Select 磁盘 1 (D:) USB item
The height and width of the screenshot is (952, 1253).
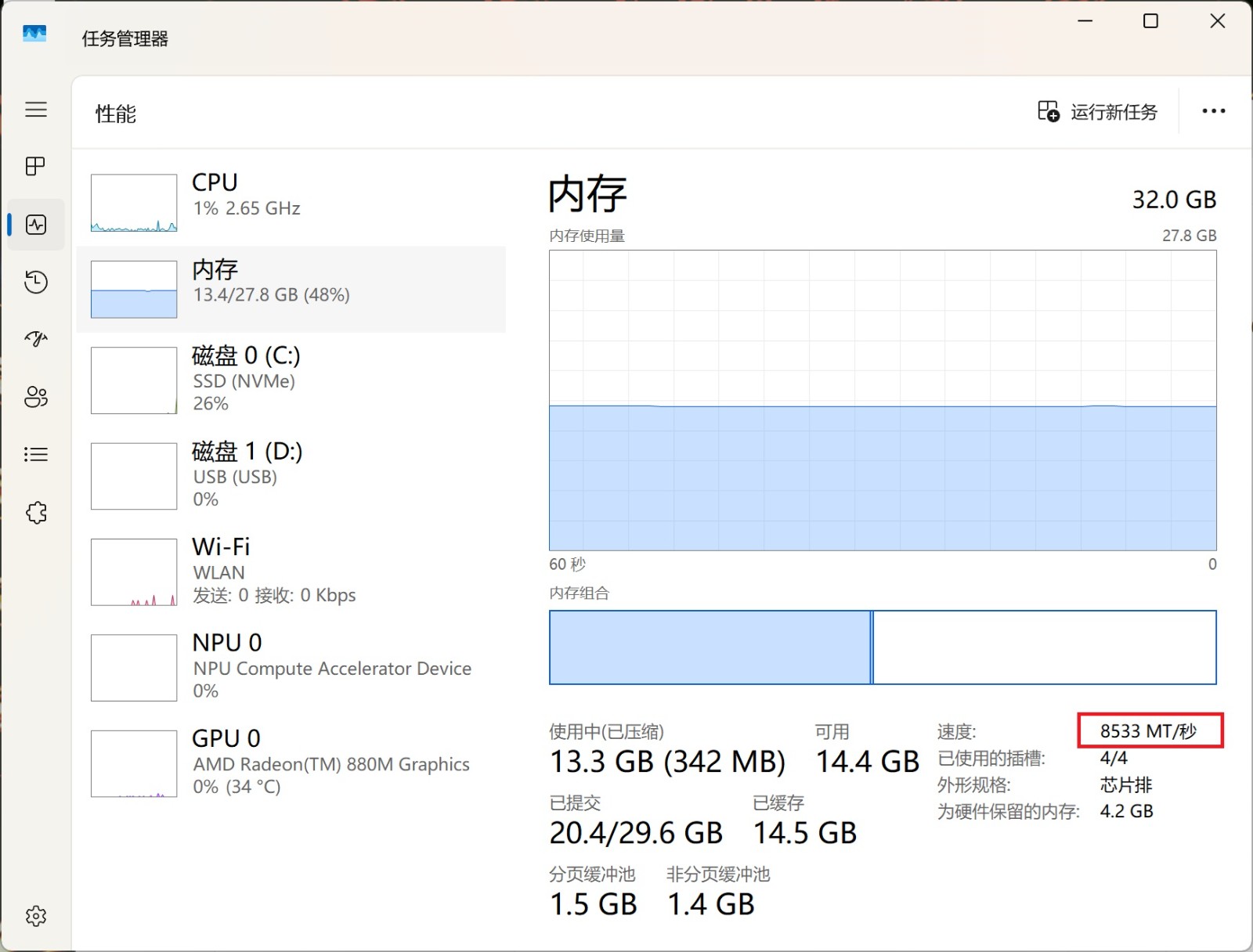(291, 475)
